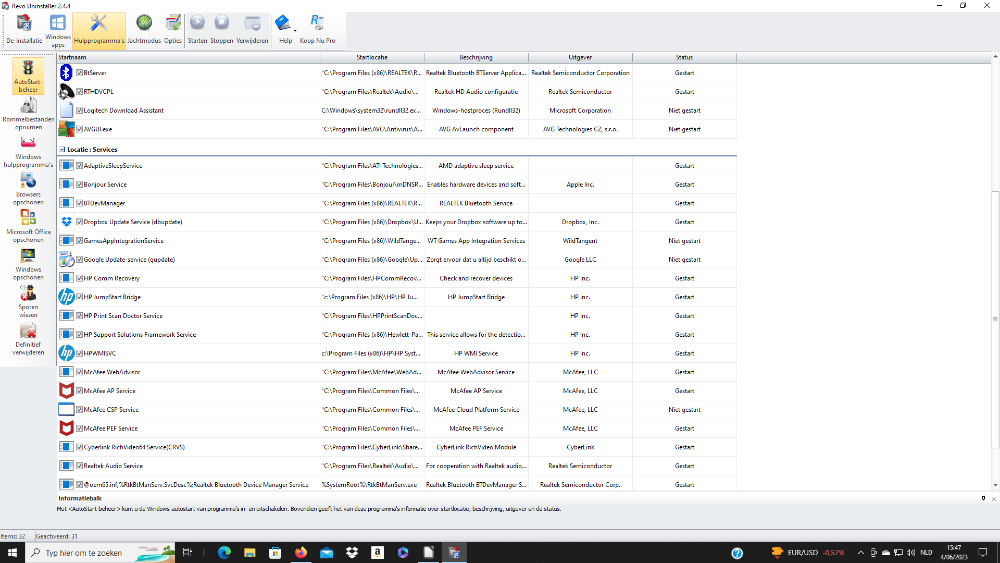Open the Windows apps section
Screen dimensions: 1000x563
(x=58, y=29)
